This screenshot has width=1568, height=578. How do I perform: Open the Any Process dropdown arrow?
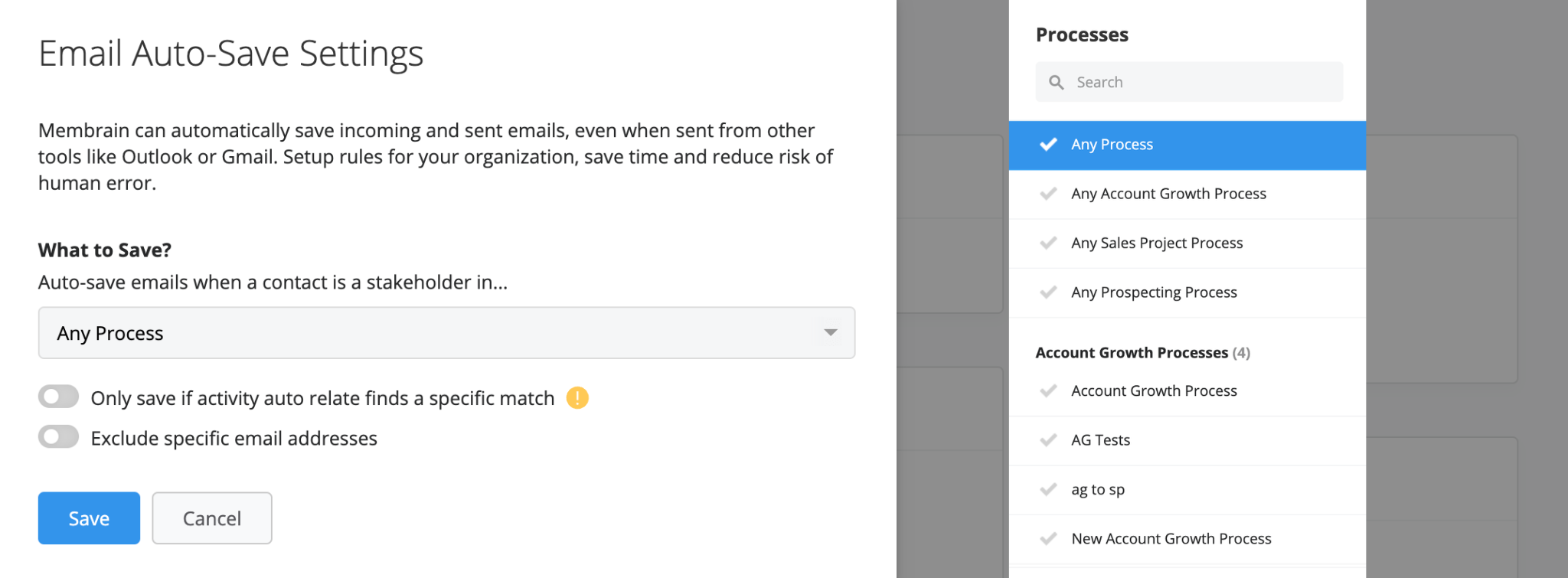pyautogui.click(x=829, y=332)
